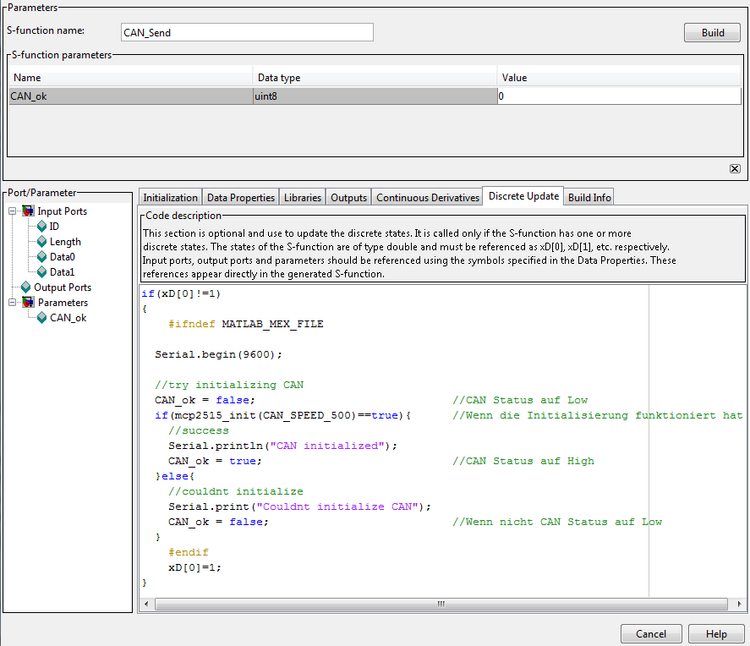Click the Data0 port icon
Screen dimensions: 750x646
[42, 257]
